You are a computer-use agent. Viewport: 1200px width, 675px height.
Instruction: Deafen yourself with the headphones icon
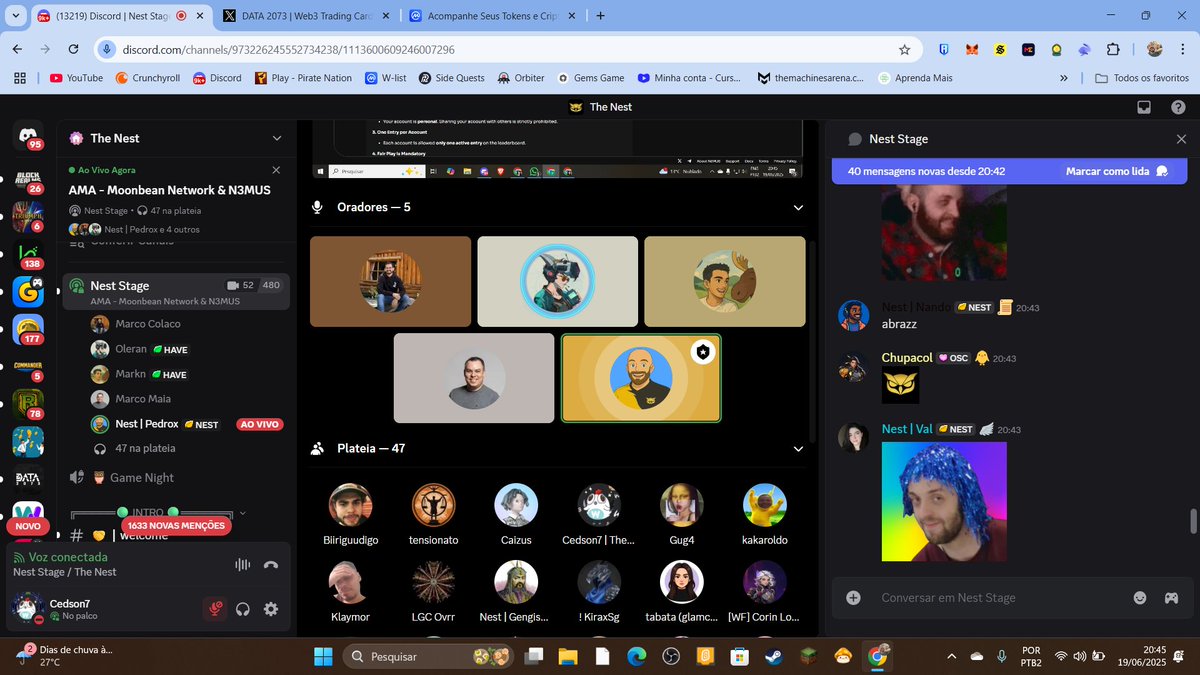(242, 608)
